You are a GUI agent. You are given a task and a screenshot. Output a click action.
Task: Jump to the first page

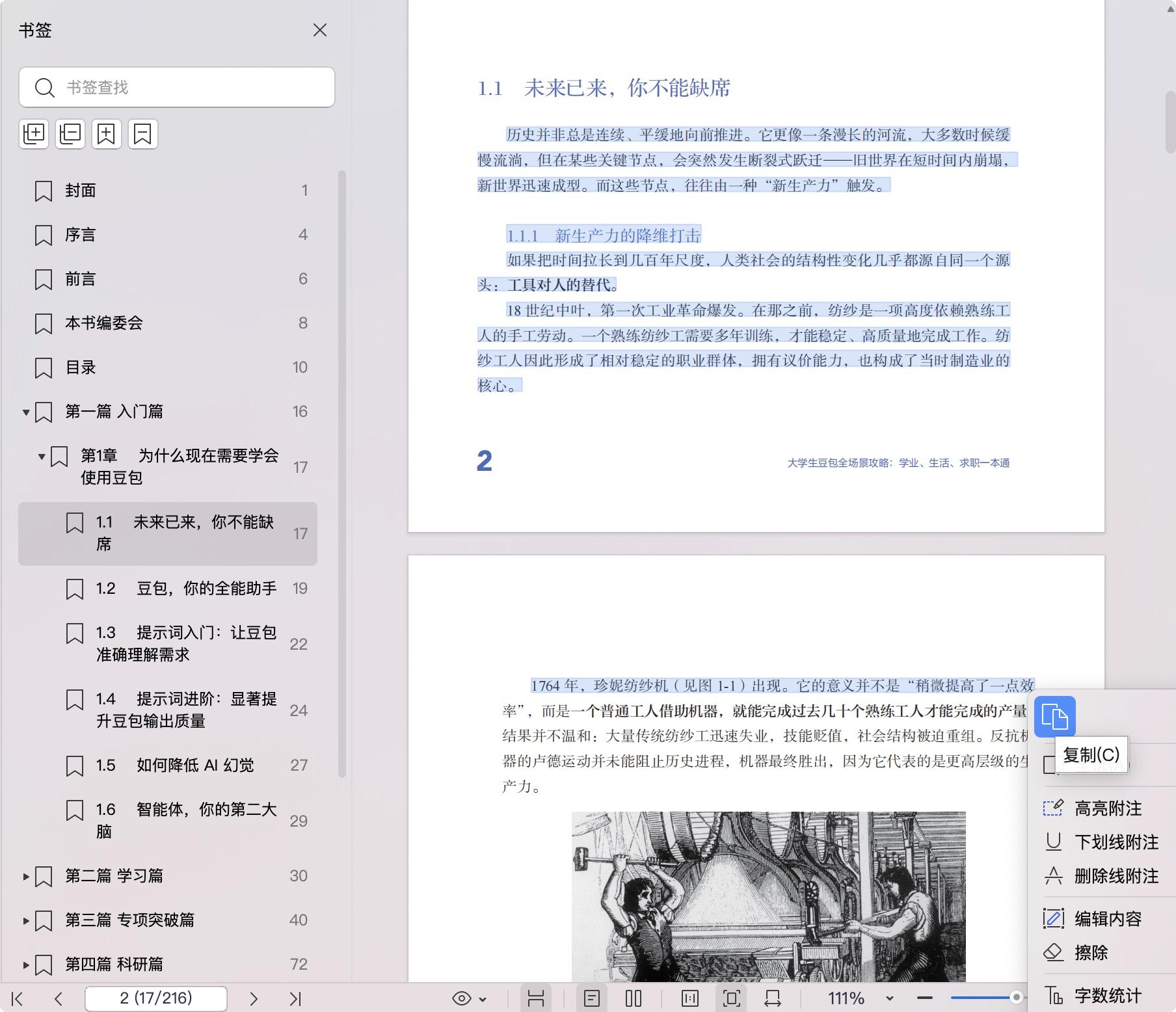[x=18, y=998]
